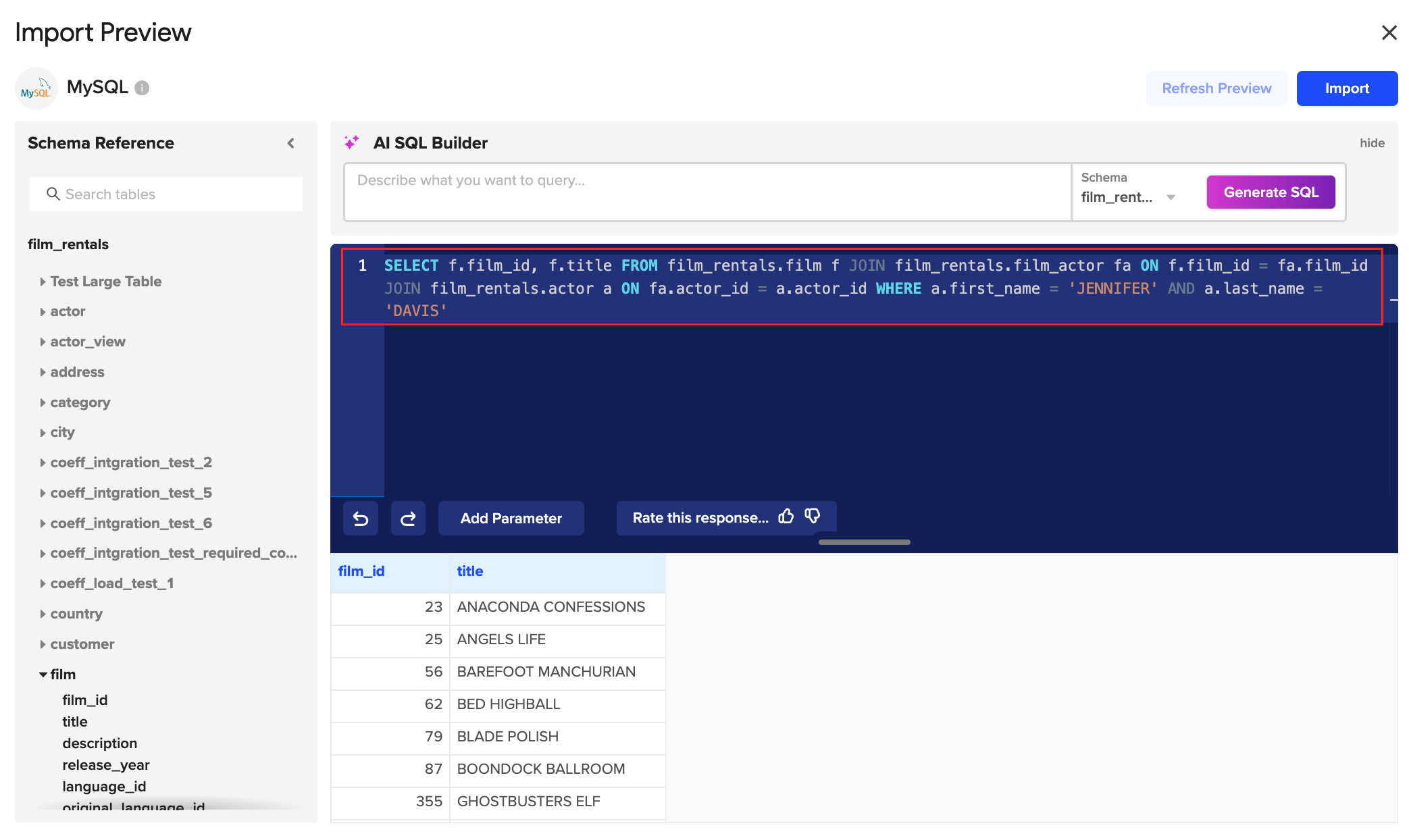Select release_year column in film table
Viewport: 1409px width, 840px height.
click(x=106, y=765)
